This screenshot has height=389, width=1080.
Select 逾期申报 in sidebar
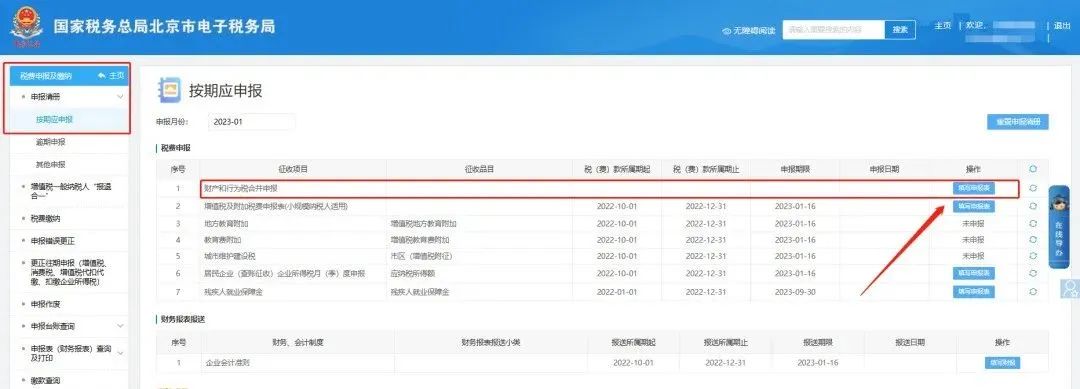(x=50, y=142)
